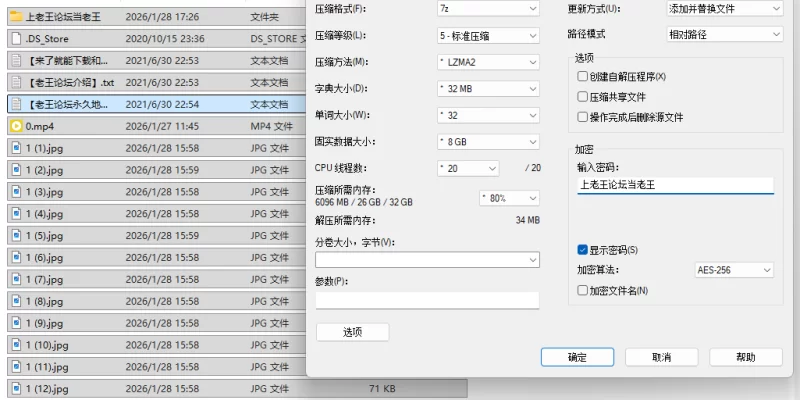
Task: Click the MP4 文件 type cell
Action: coord(271,126)
